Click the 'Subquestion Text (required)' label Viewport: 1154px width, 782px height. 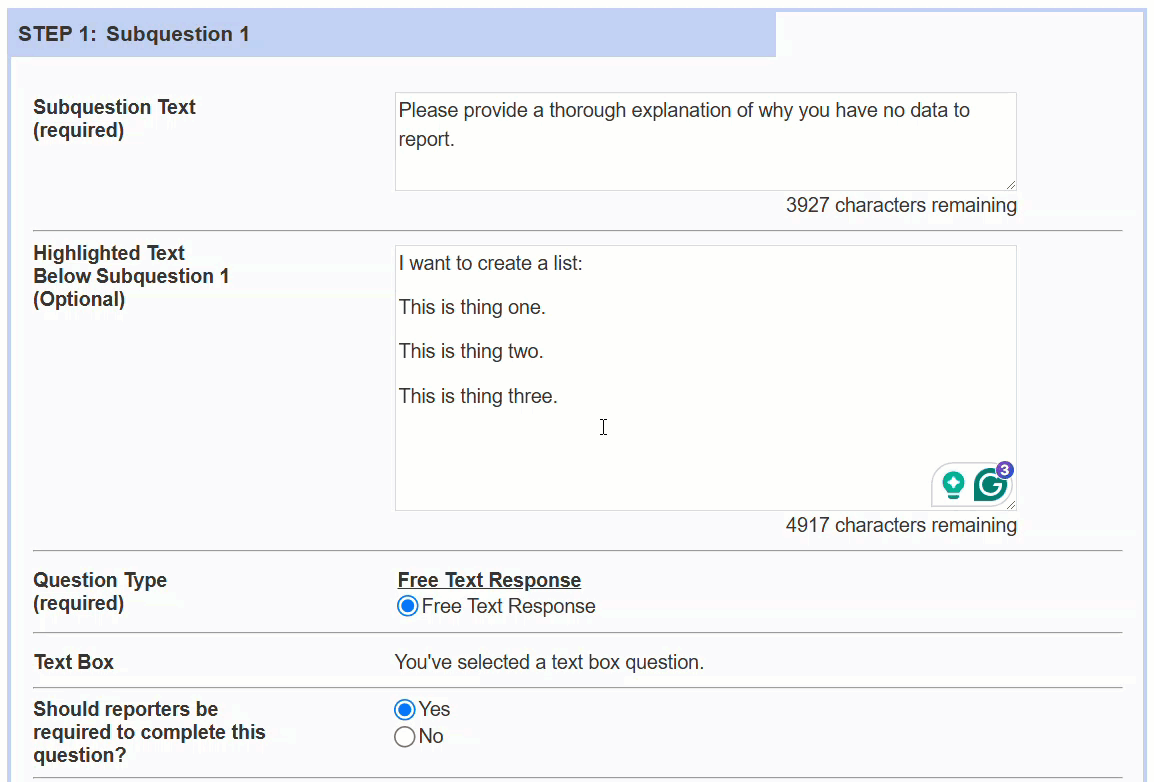pos(114,118)
